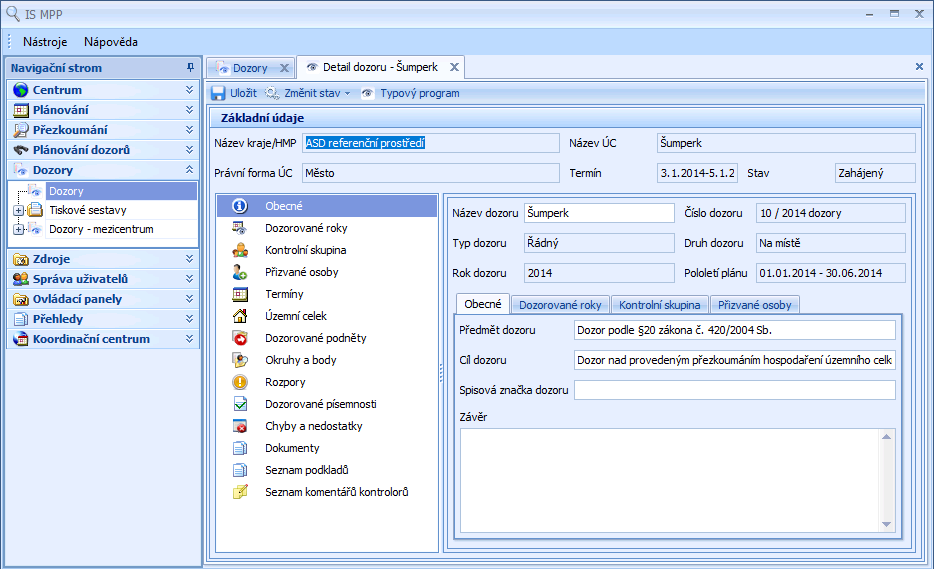
Task: Click the Plánování dozorů icon
Action: click(x=21, y=150)
